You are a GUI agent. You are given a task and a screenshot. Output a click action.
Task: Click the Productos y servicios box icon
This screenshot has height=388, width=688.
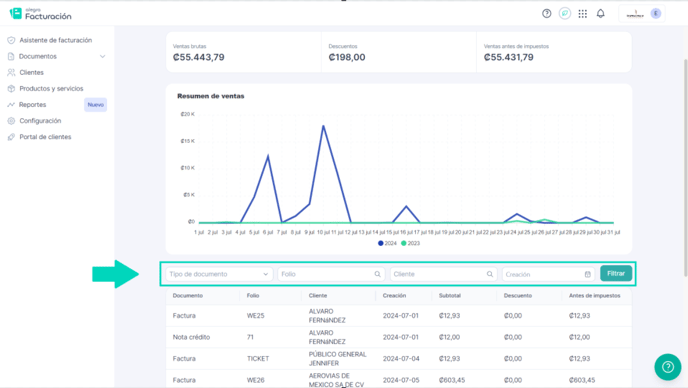pos(11,88)
